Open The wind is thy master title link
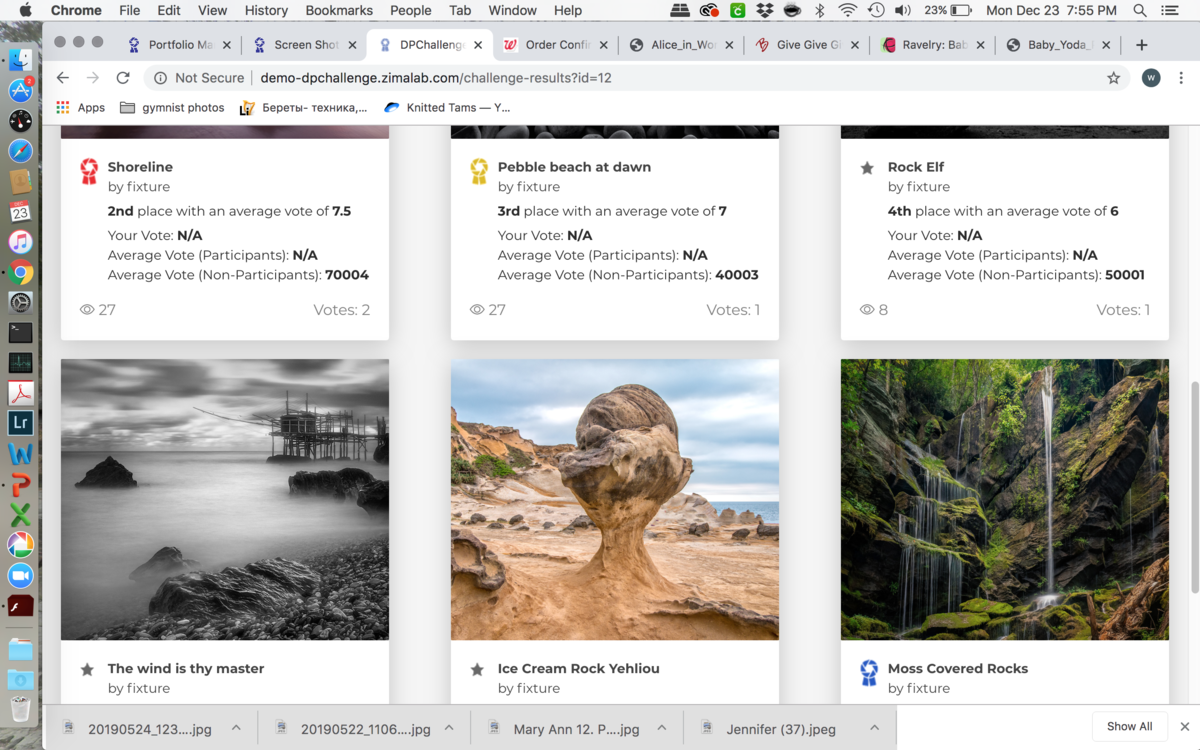Image resolution: width=1200 pixels, height=750 pixels. pos(186,668)
